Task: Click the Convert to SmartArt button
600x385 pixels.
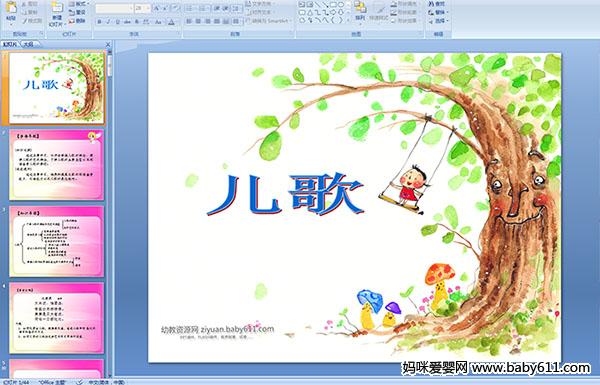Action: click(269, 21)
